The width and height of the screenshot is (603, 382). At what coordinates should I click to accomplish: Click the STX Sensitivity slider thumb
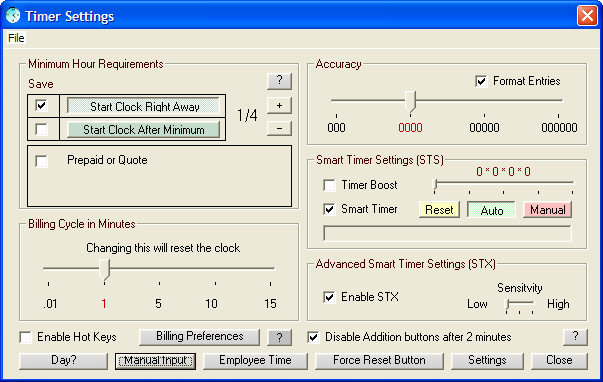(x=507, y=305)
